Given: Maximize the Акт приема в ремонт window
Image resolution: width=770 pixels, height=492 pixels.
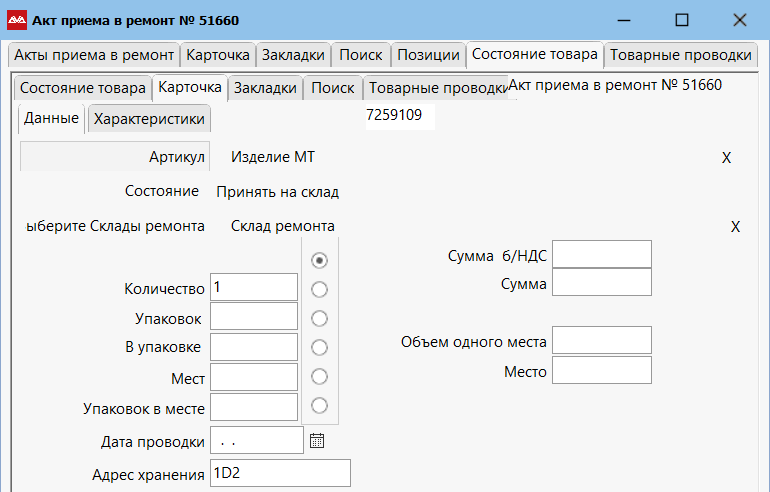Looking at the screenshot, I should (x=682, y=19).
